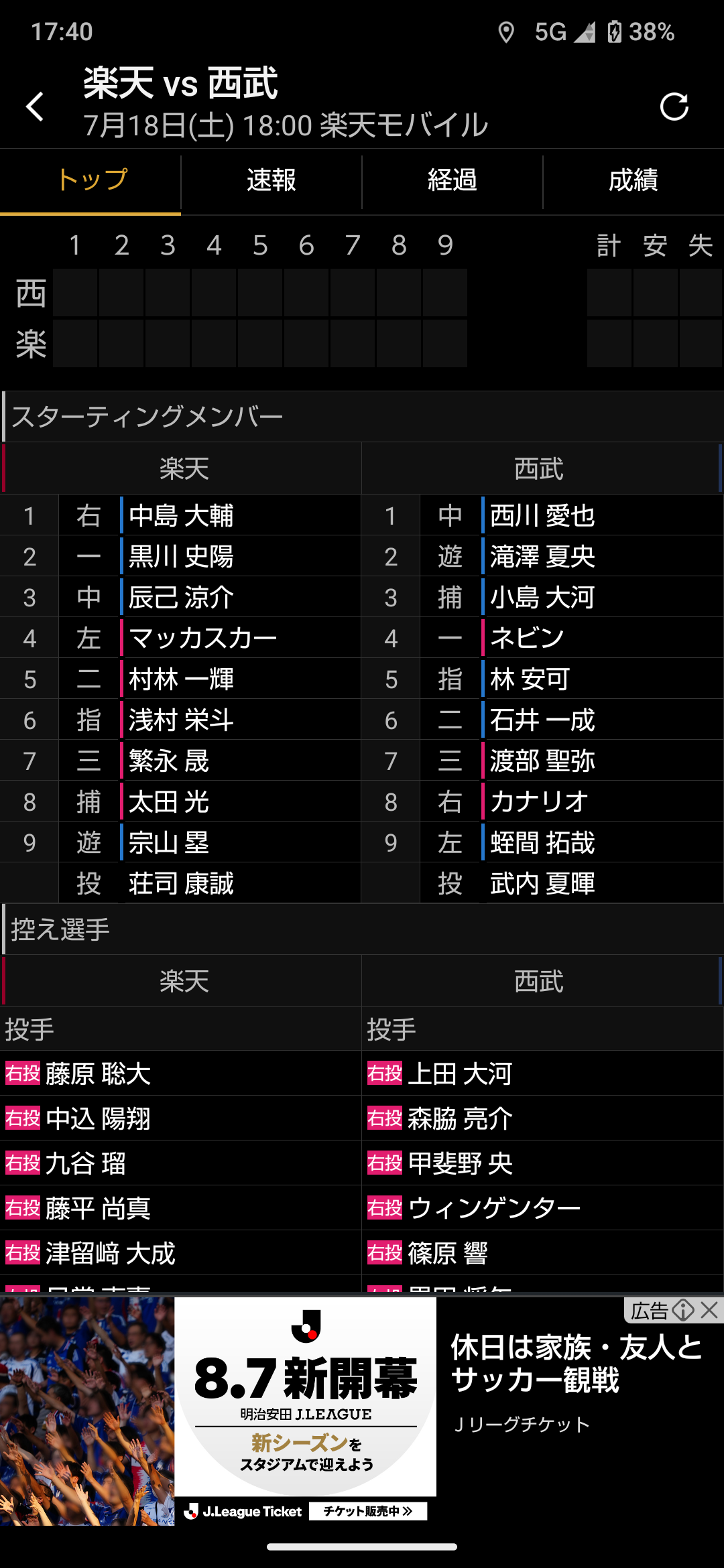724x1568 pixels.
Task: Select the トップ tab
Action: coord(90,180)
